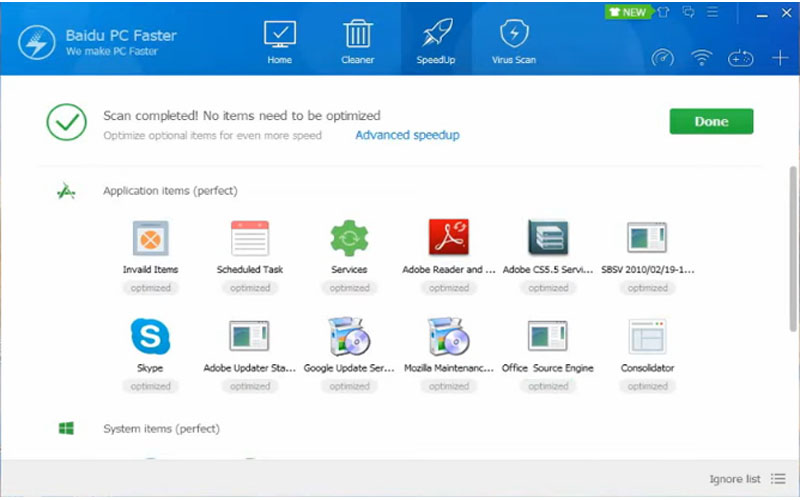This screenshot has height=500, width=800.
Task: Open the skin shirt icon
Action: point(663,12)
